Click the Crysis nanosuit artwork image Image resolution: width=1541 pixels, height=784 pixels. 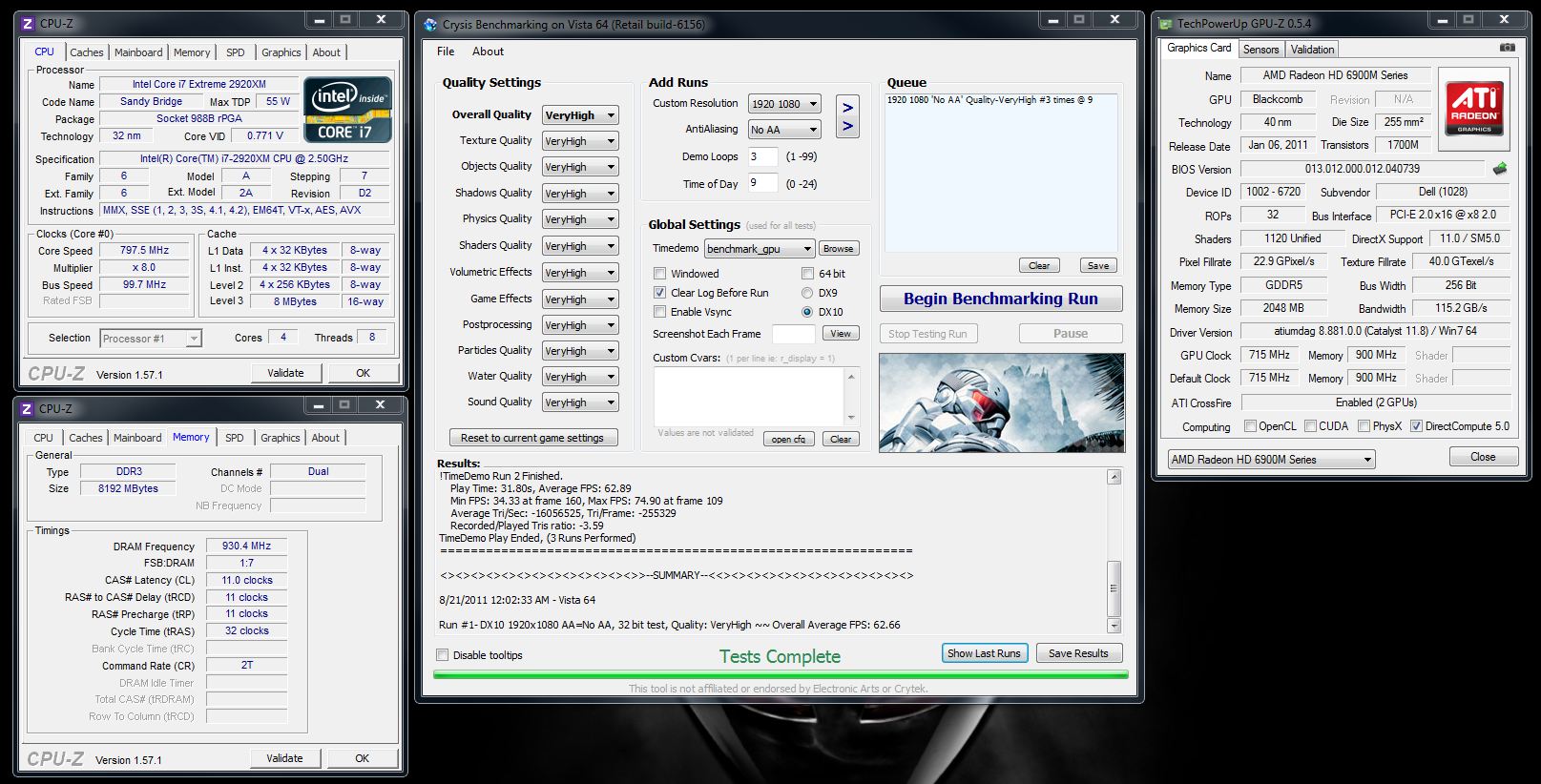pyautogui.click(x=1002, y=402)
